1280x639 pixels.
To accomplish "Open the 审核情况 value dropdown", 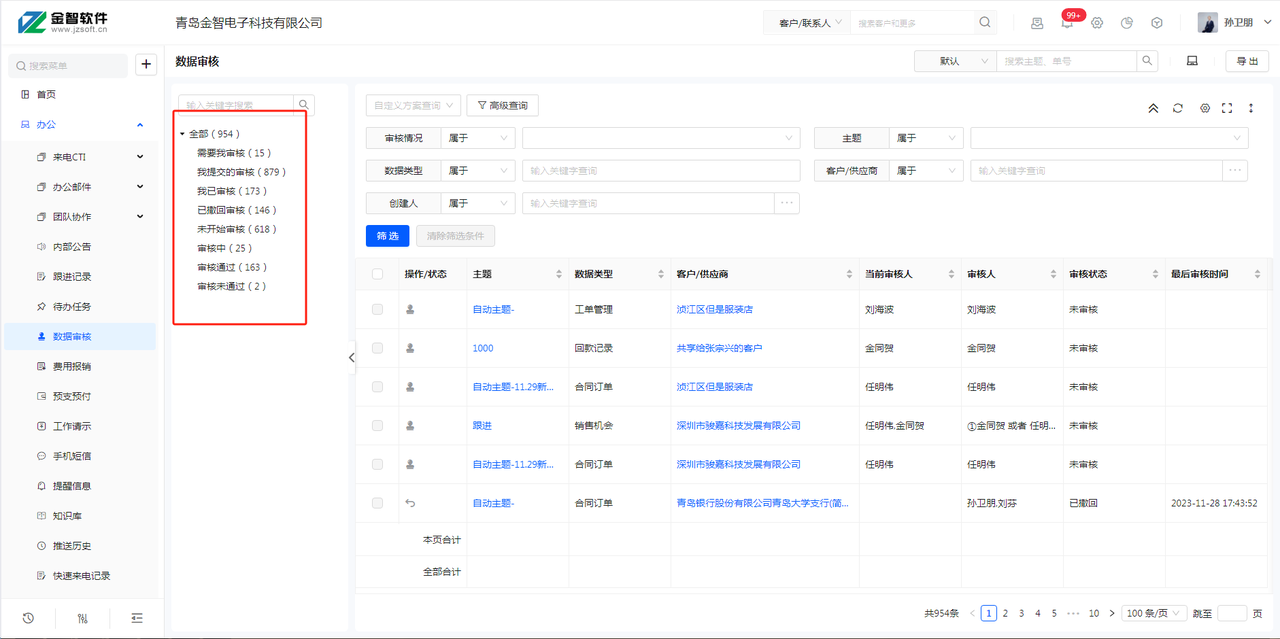I will [x=661, y=138].
